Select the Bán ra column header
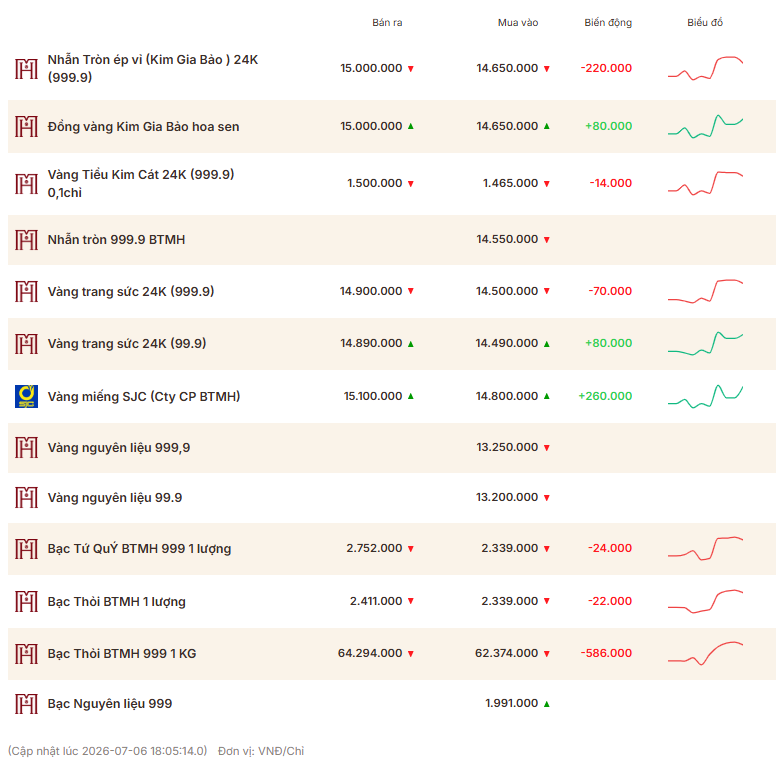This screenshot has width=778, height=763. click(387, 22)
